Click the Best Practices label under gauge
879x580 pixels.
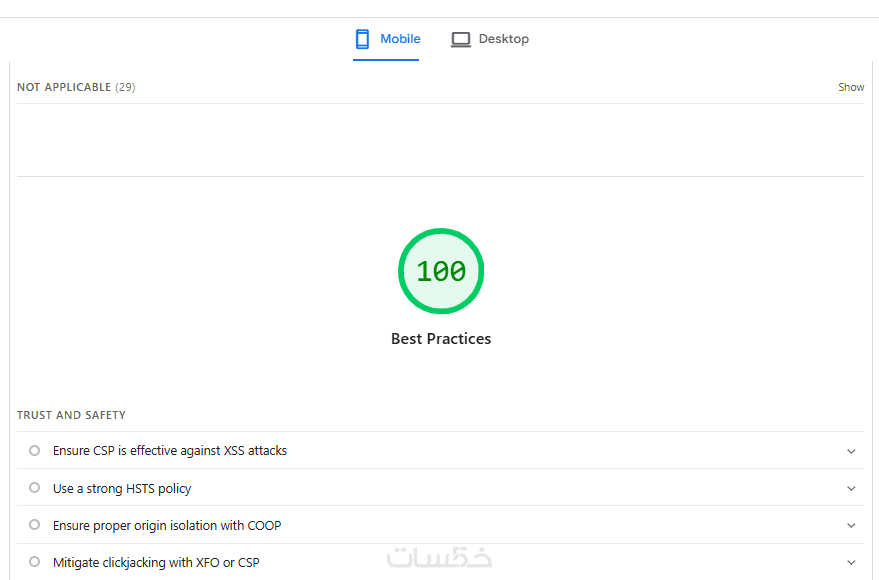[x=441, y=339]
